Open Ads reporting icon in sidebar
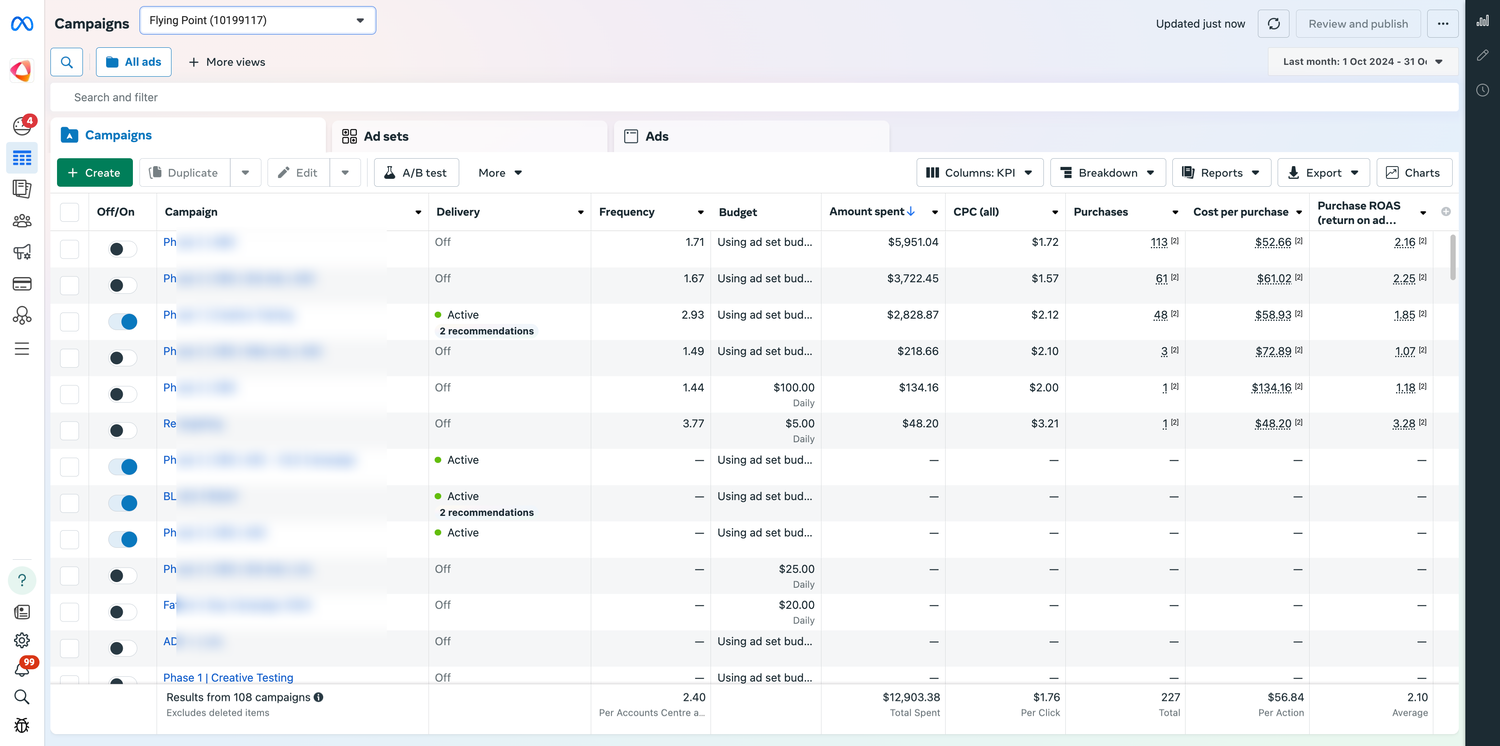 pyautogui.click(x=22, y=189)
